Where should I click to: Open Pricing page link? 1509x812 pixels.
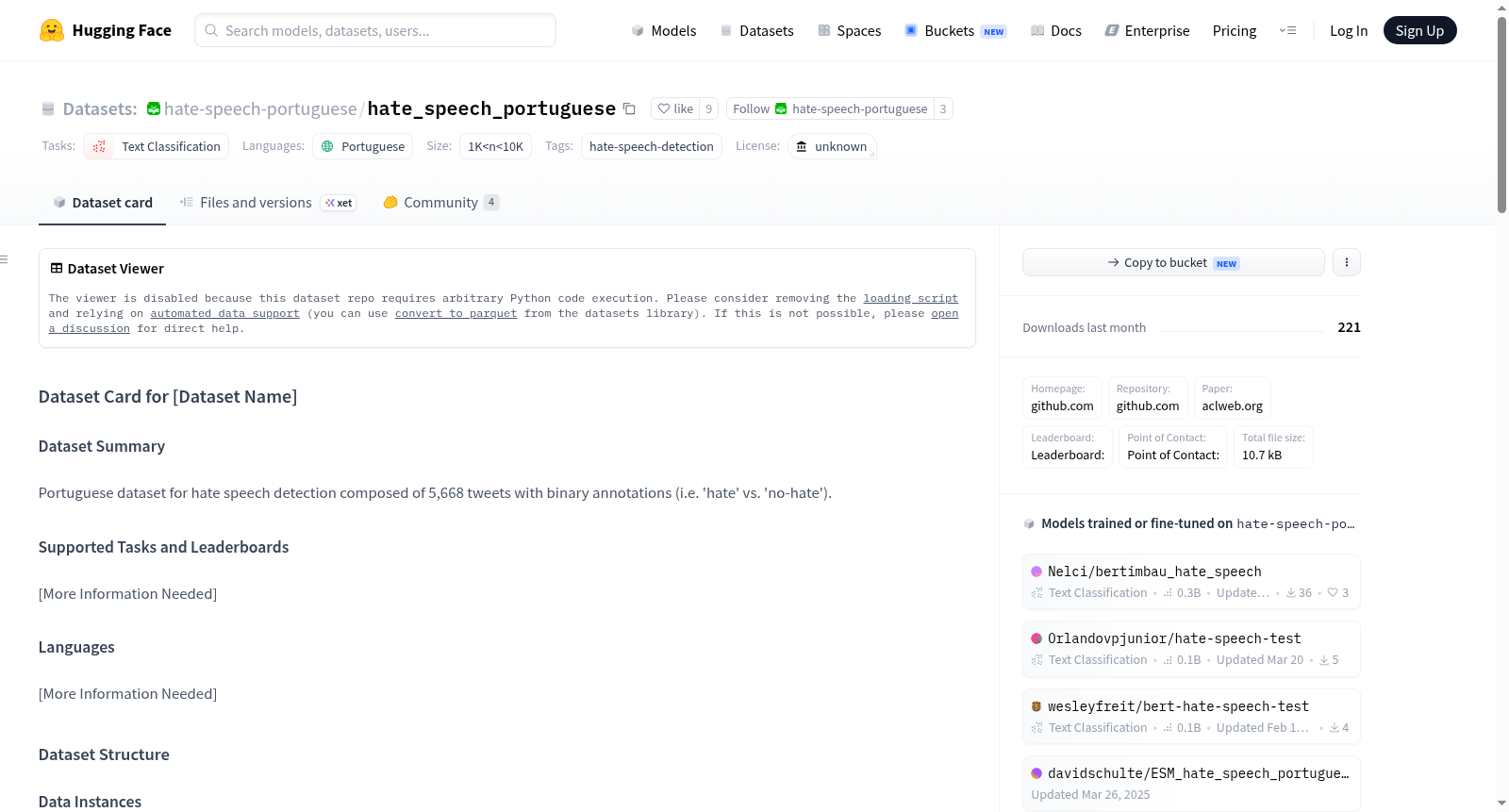(x=1235, y=30)
